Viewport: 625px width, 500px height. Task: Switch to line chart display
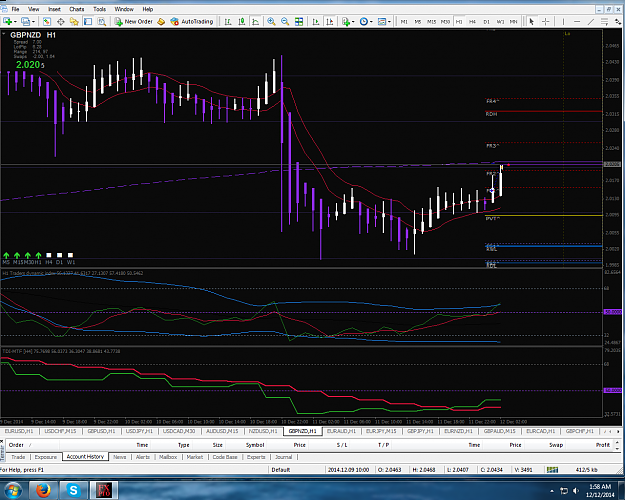click(256, 22)
